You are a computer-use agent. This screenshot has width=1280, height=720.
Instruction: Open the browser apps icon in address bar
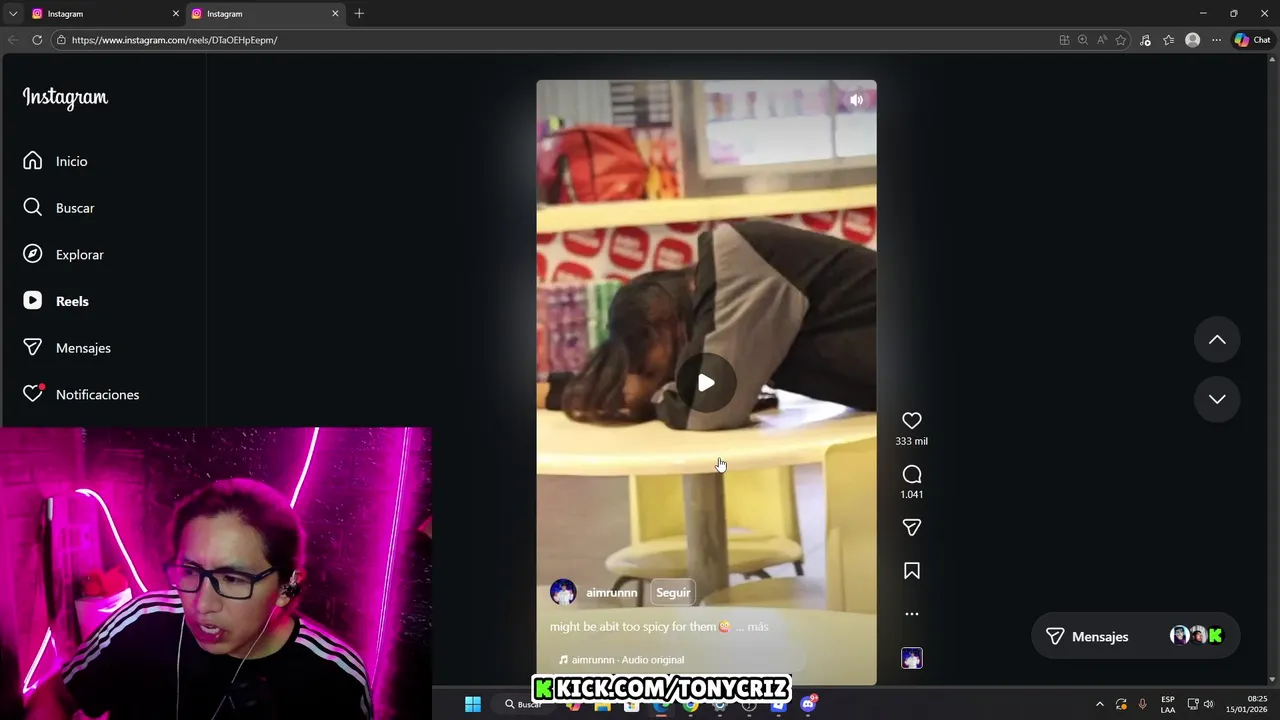(1064, 40)
